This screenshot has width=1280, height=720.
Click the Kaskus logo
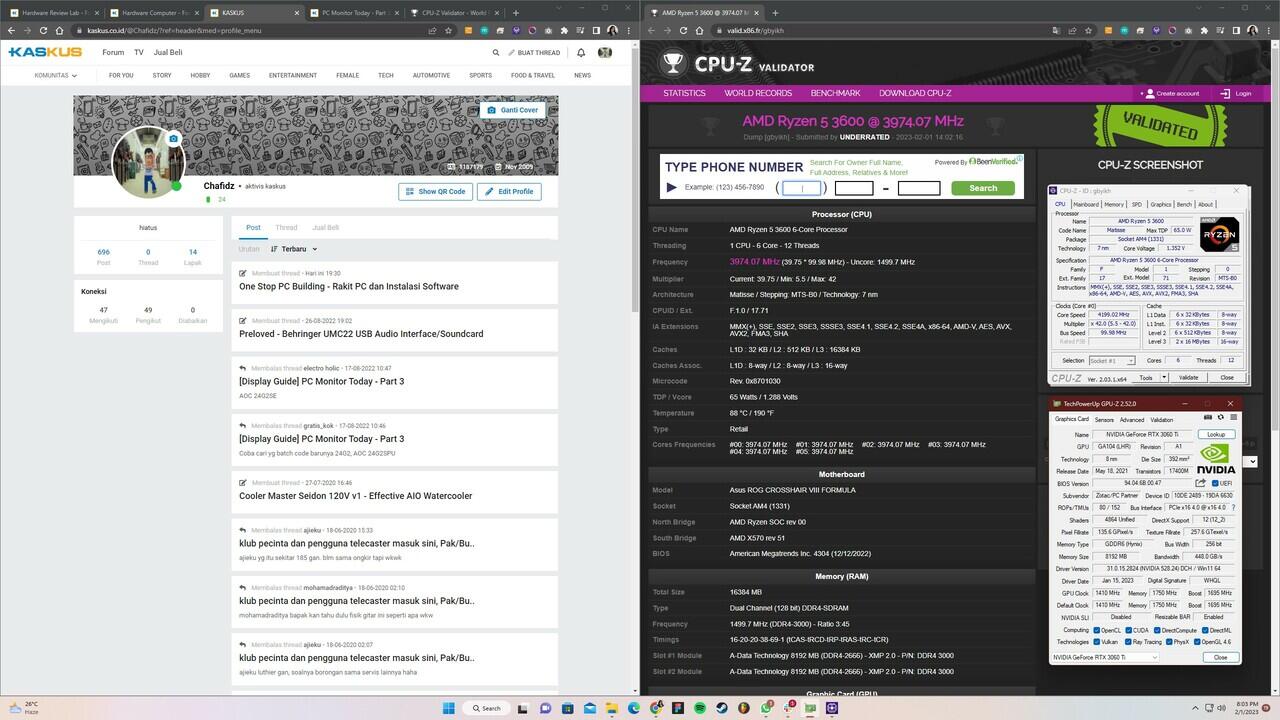point(45,52)
